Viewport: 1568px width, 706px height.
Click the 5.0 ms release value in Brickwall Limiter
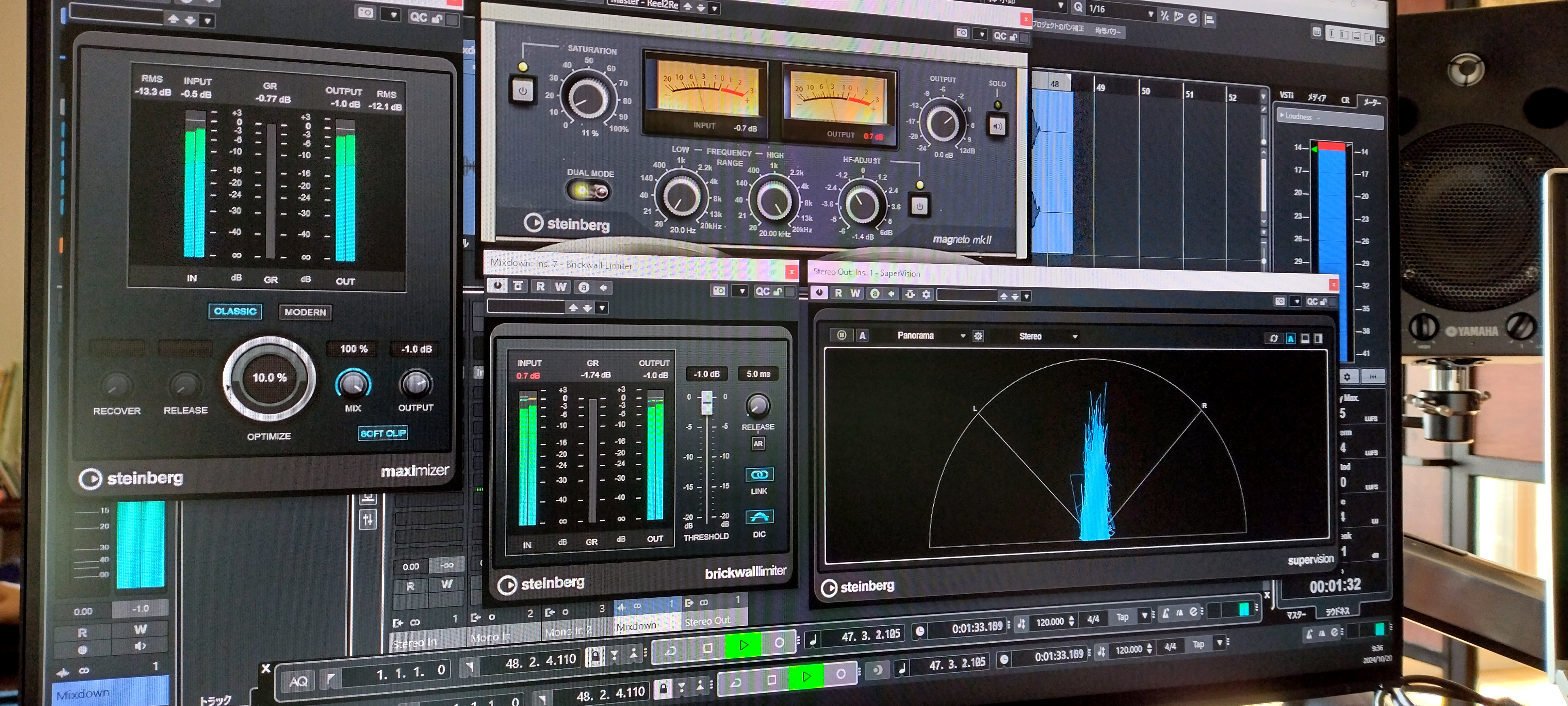(758, 374)
